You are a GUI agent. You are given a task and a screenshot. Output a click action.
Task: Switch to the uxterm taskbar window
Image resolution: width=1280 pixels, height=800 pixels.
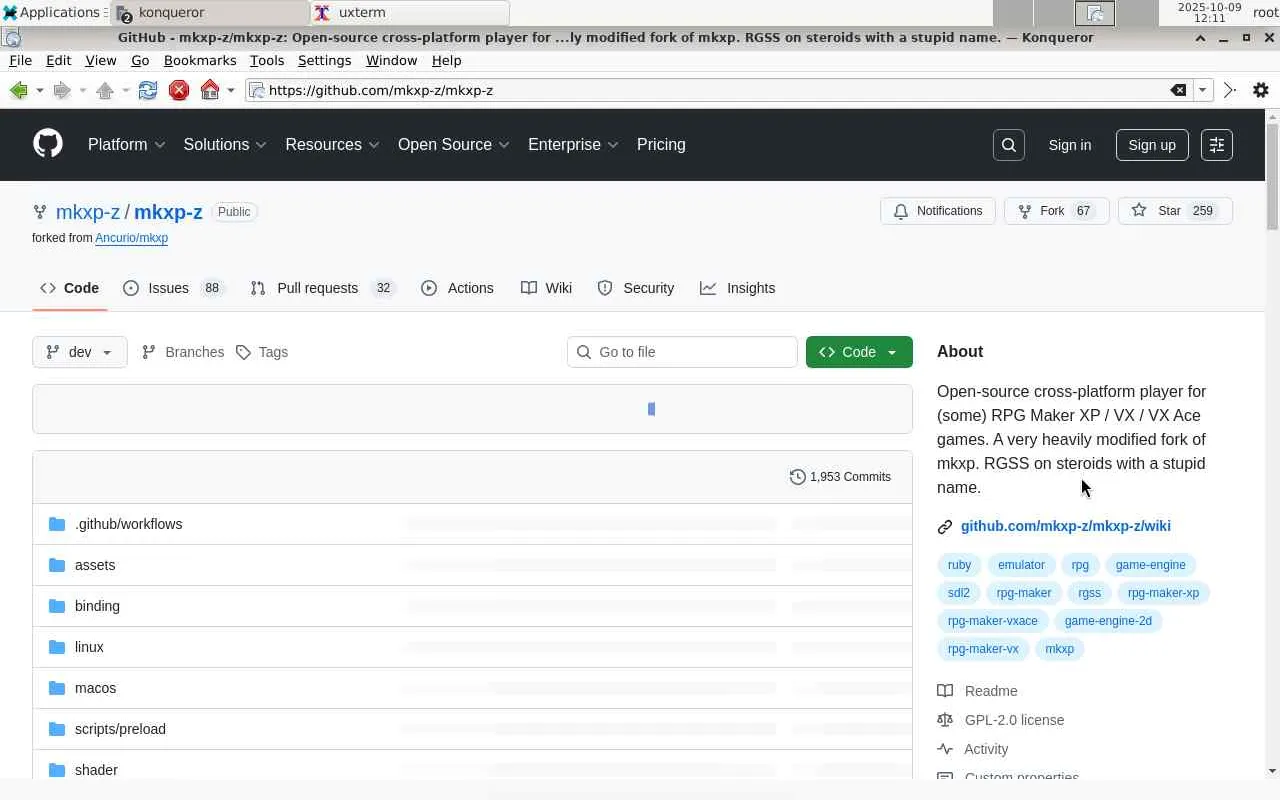click(410, 13)
